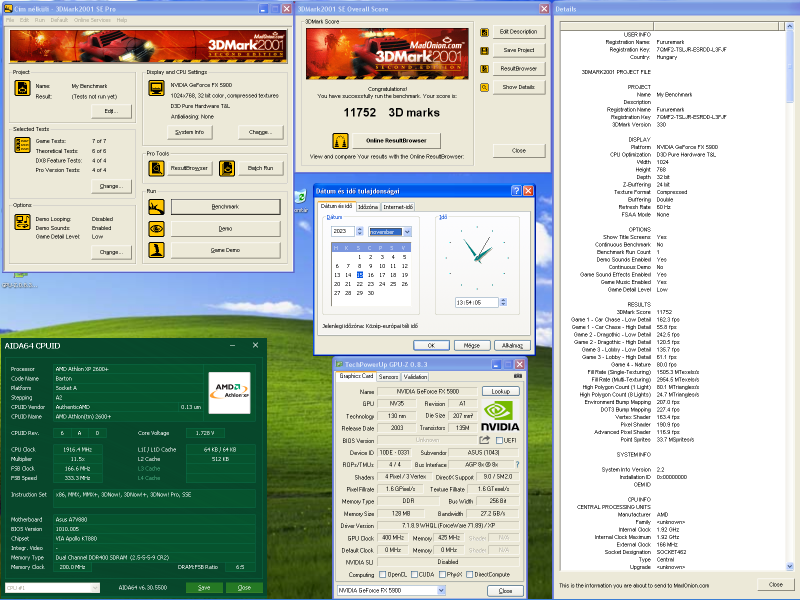
Task: Click the AMD Athlon XP logo in AIDA64
Action: point(230,392)
